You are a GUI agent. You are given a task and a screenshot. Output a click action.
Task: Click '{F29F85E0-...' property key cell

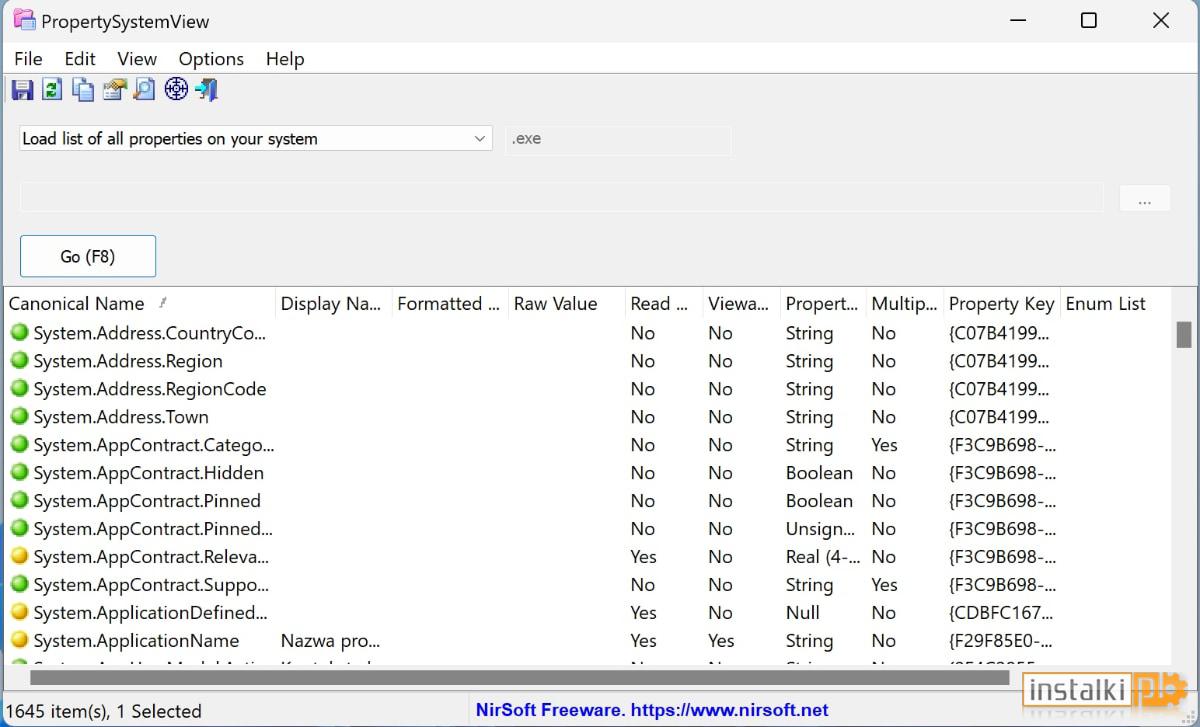(x=1002, y=641)
